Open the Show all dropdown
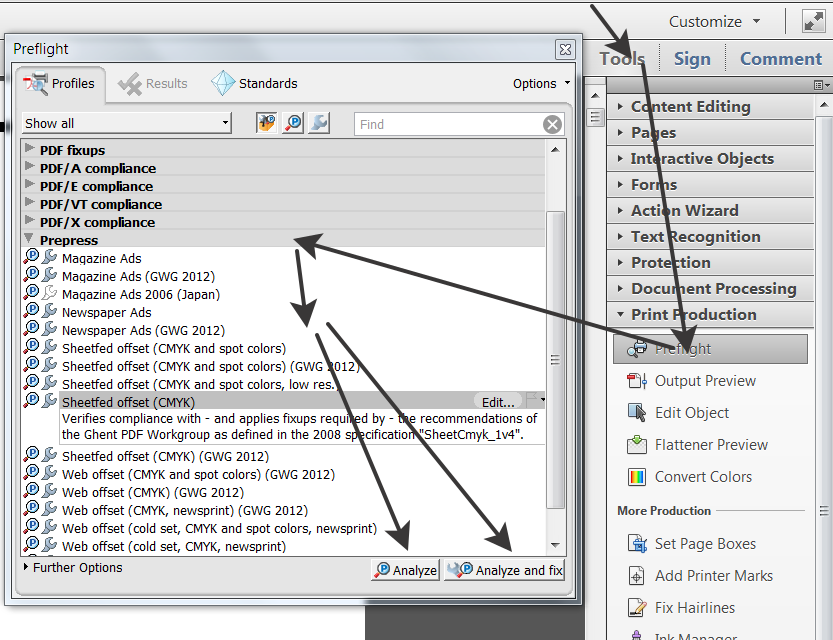Image resolution: width=833 pixels, height=640 pixels. pyautogui.click(x=126, y=123)
